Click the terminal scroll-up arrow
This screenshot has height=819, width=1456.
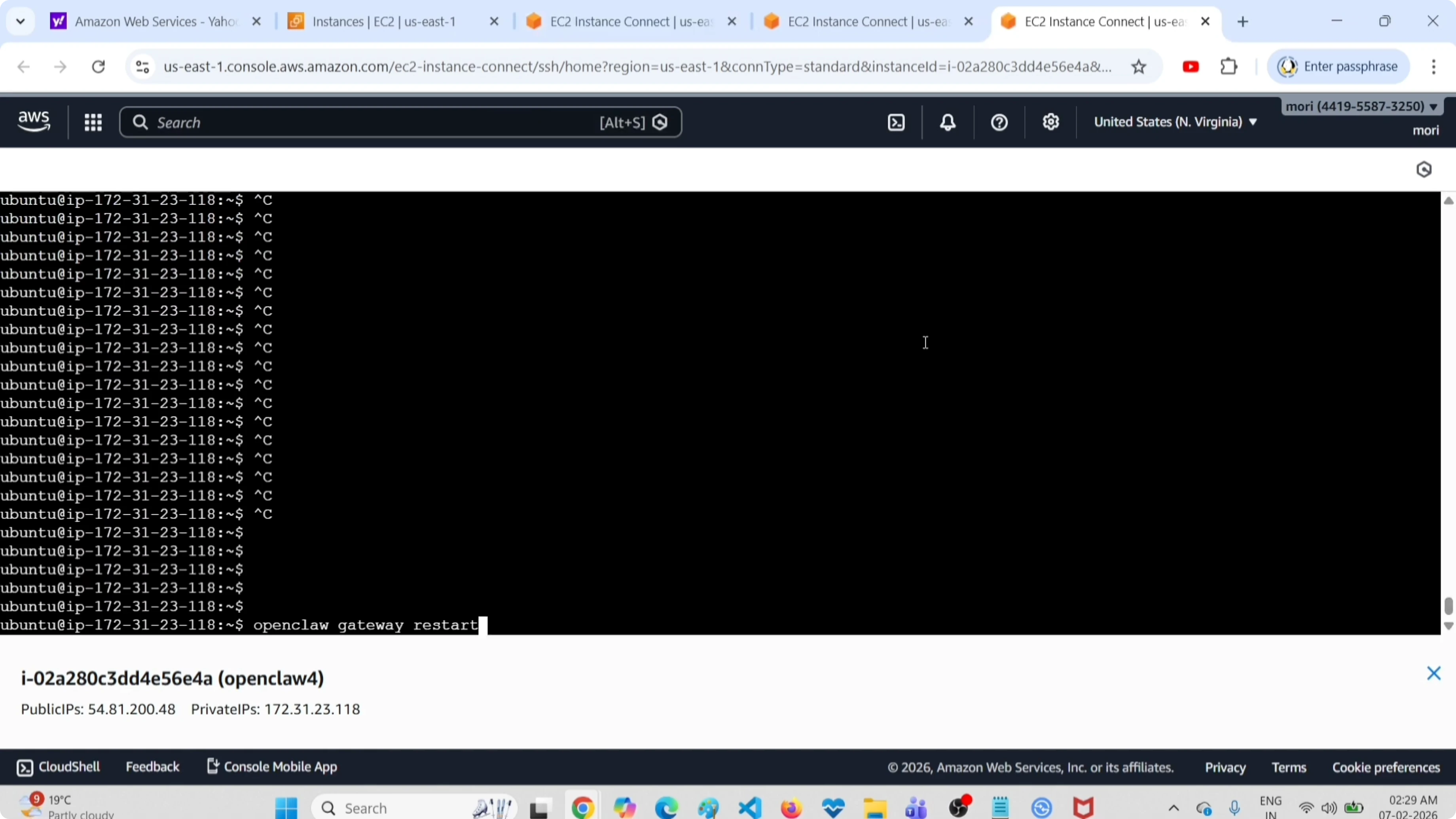coord(1448,201)
